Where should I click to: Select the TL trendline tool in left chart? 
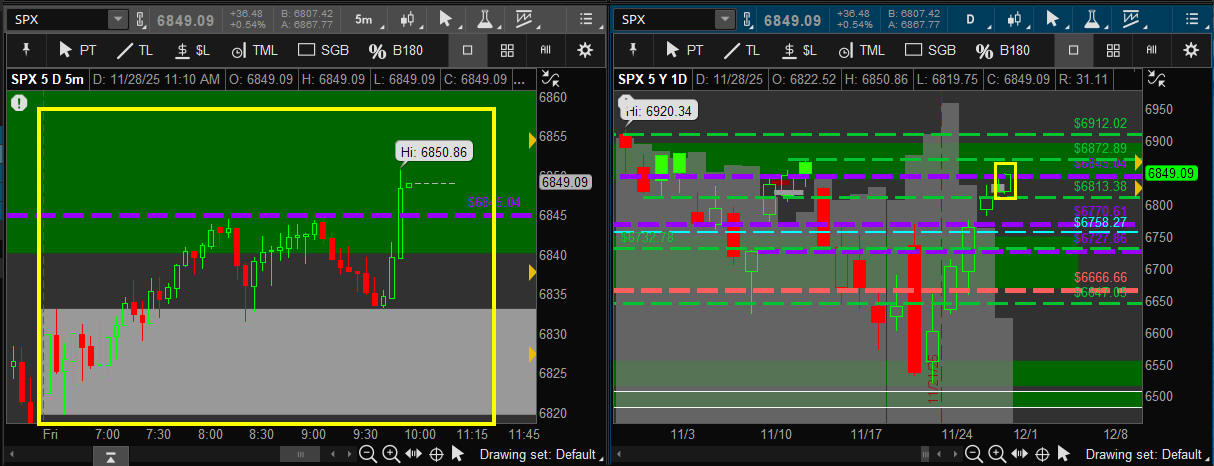[x=137, y=50]
